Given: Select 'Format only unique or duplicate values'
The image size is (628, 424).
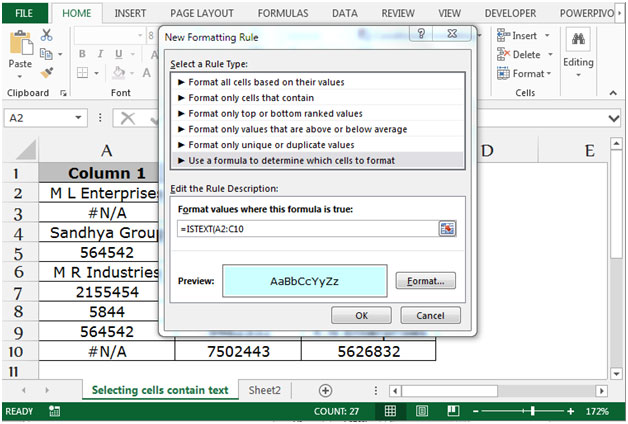Looking at the screenshot, I should pyautogui.click(x=317, y=145).
